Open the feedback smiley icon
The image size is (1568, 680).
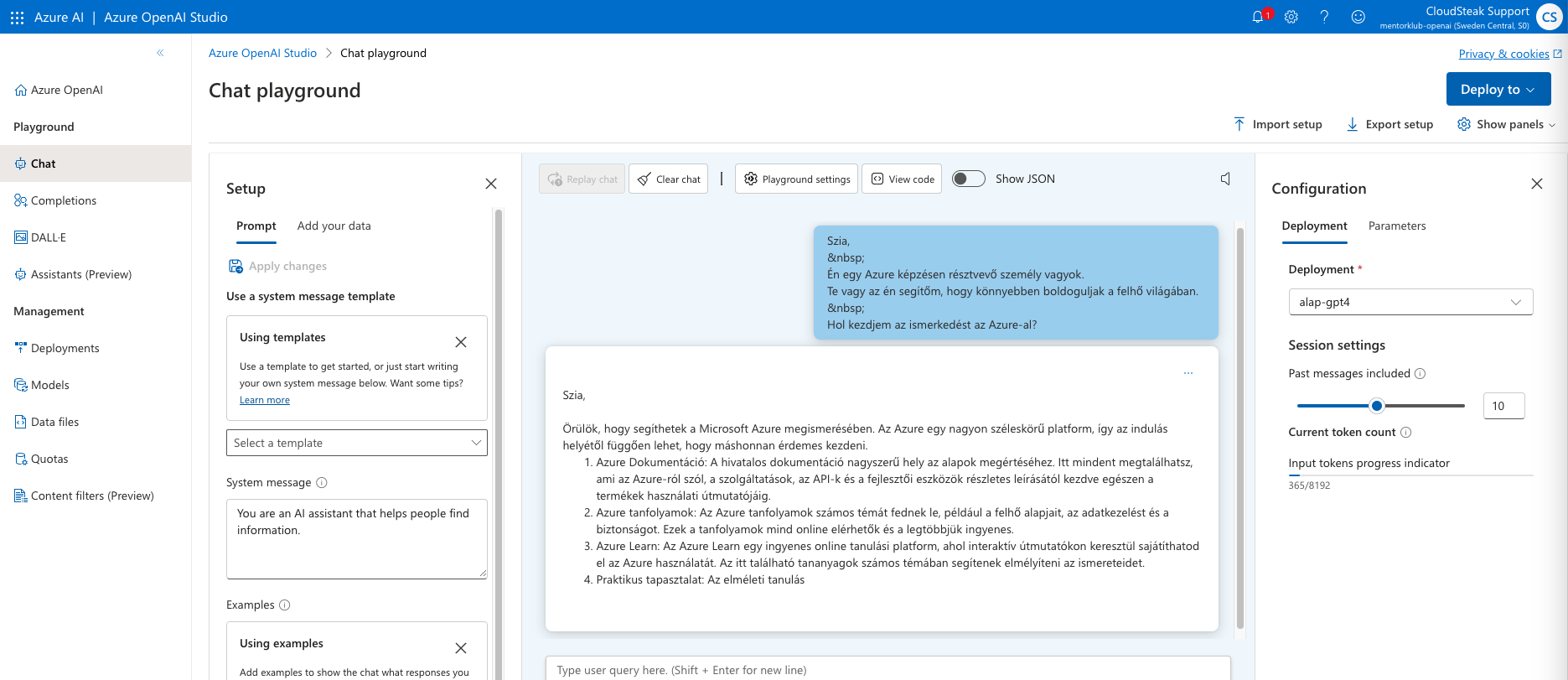[1358, 17]
